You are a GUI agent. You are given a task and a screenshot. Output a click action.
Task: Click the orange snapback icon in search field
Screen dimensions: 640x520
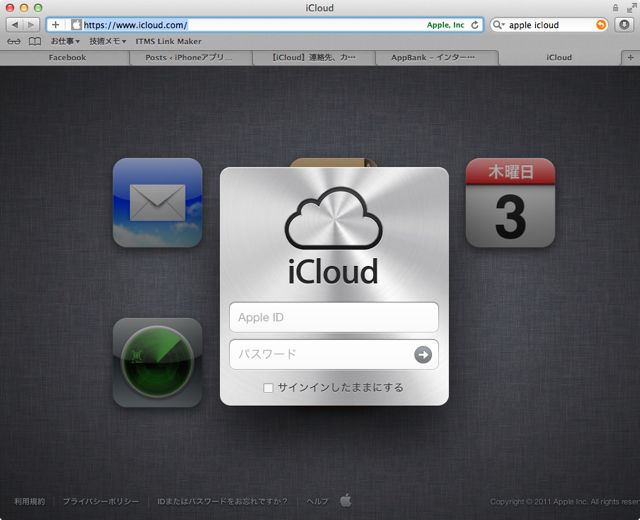(601, 25)
